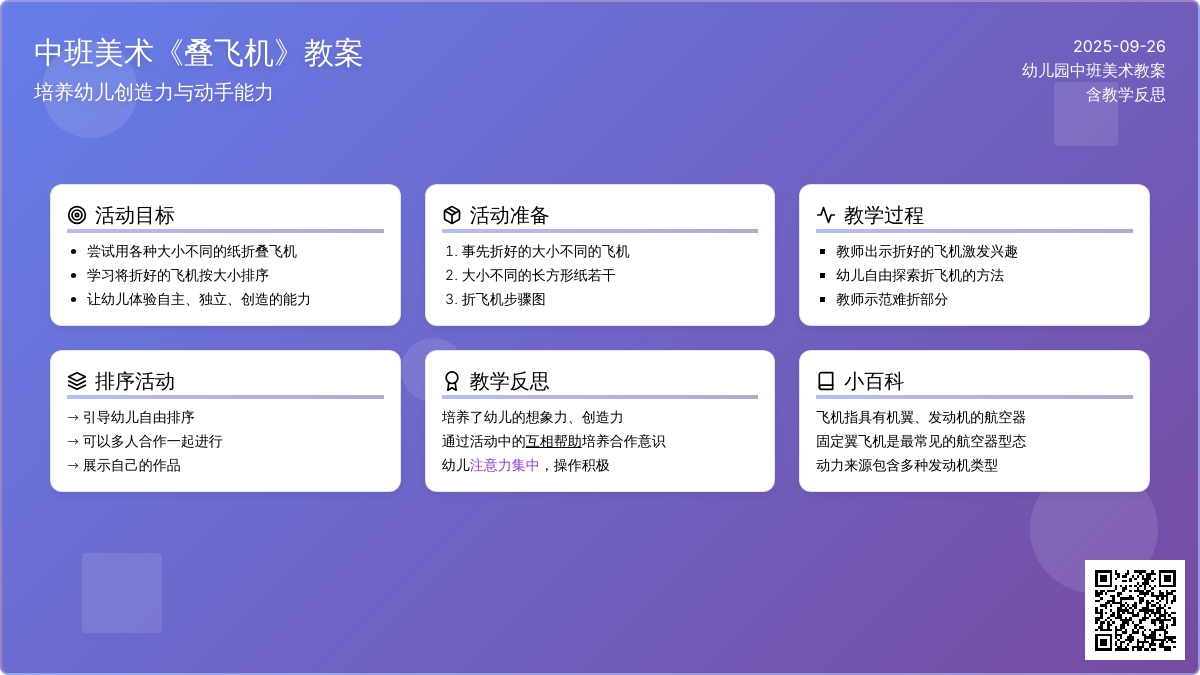Click the award ribbon icon beside 教学反思
The height and width of the screenshot is (675, 1200).
click(x=452, y=381)
